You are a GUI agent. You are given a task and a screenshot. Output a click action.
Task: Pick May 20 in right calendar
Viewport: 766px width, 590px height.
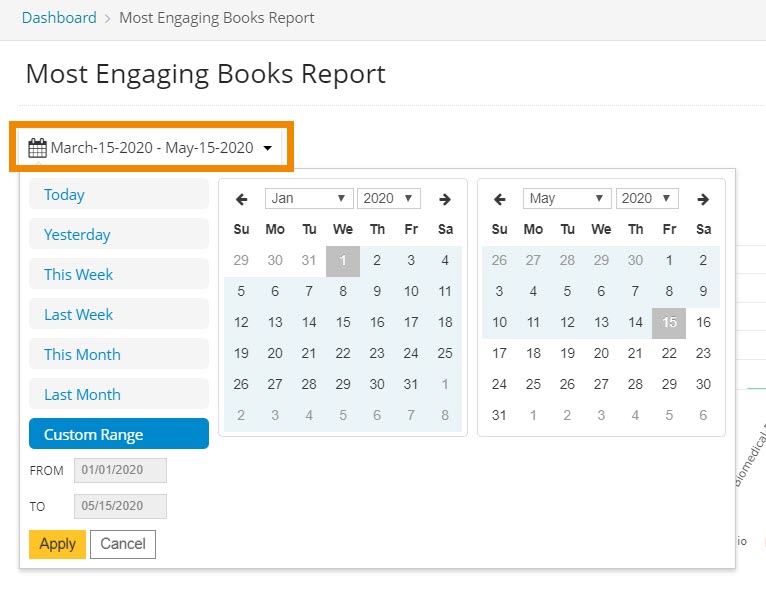click(601, 353)
